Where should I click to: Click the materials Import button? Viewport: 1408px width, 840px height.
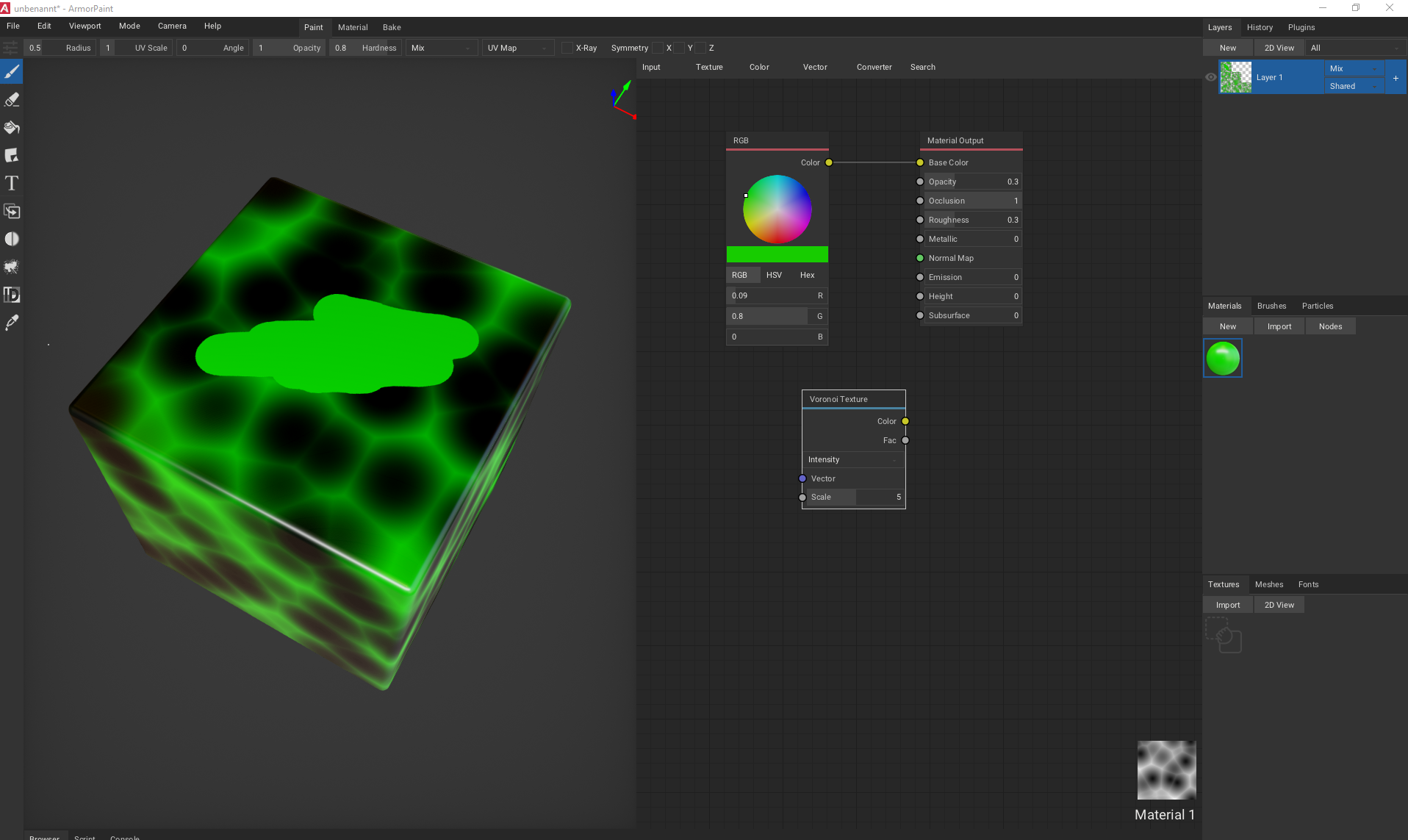click(x=1279, y=327)
